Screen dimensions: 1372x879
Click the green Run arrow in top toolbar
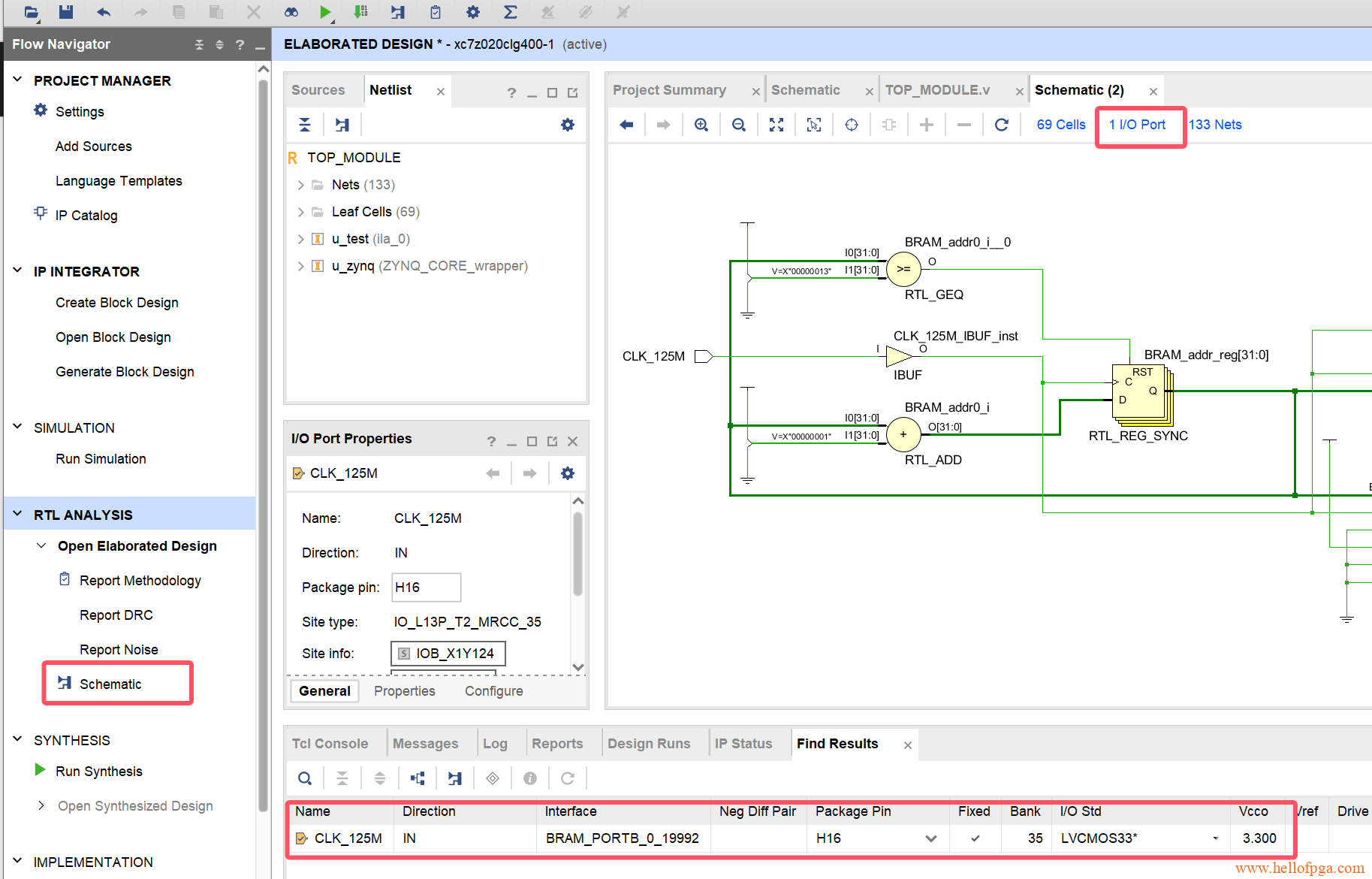click(325, 12)
